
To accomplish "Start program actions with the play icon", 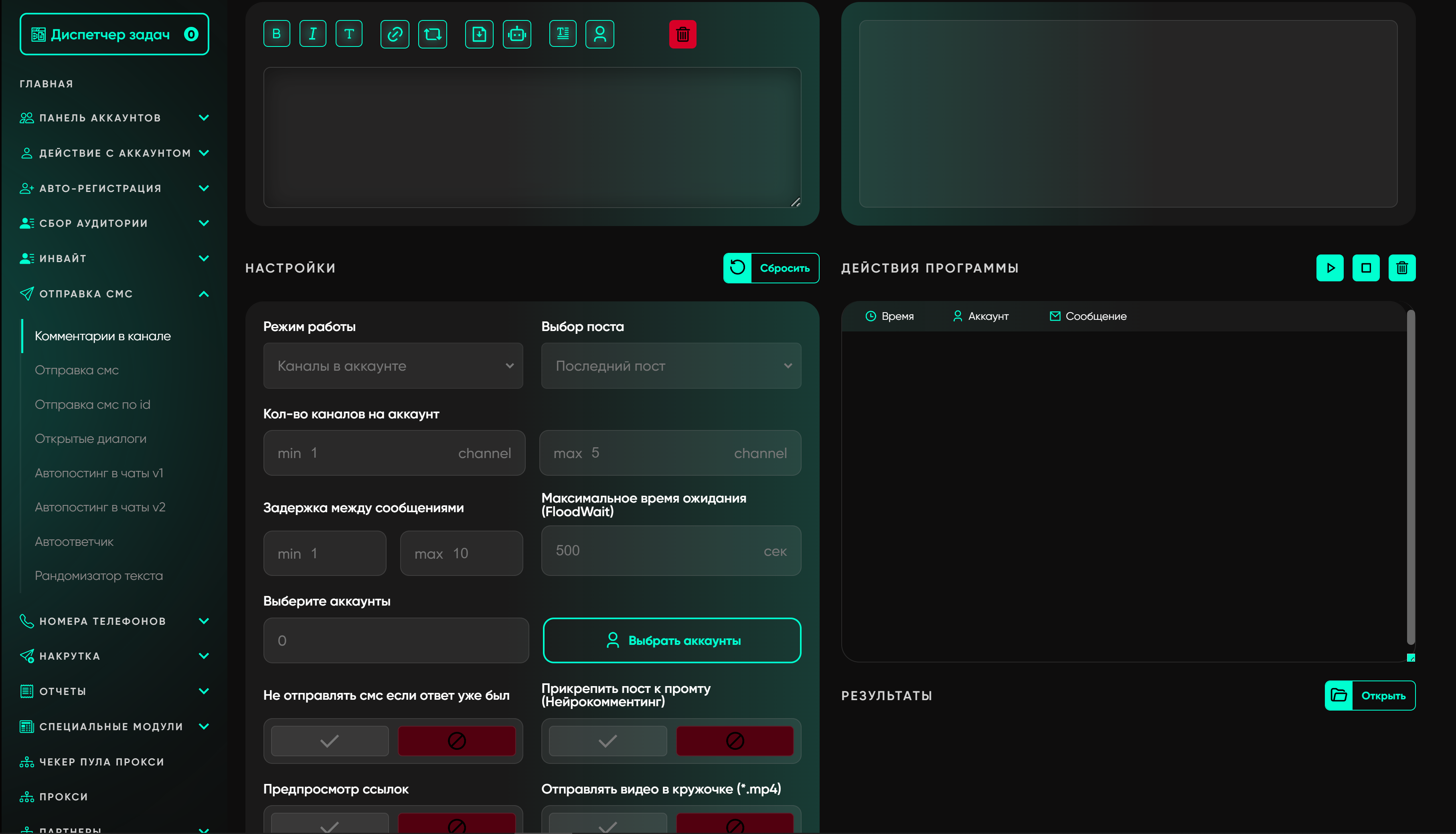I will (x=1329, y=267).
